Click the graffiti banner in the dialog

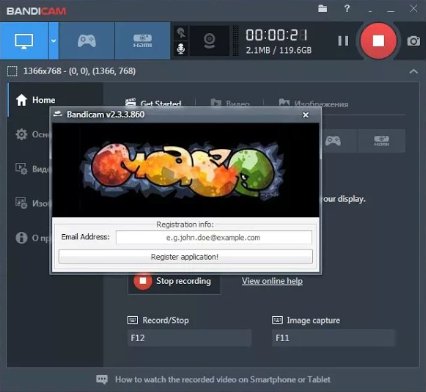(185, 170)
